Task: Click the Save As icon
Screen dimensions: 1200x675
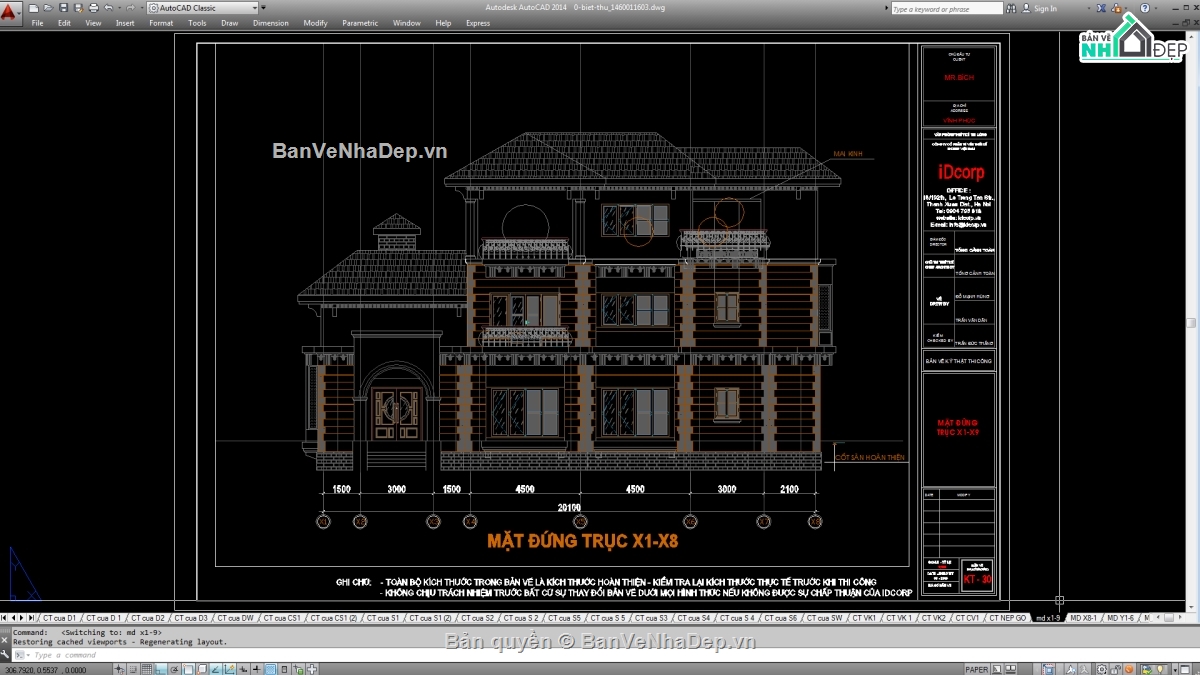Action: pyautogui.click(x=78, y=8)
